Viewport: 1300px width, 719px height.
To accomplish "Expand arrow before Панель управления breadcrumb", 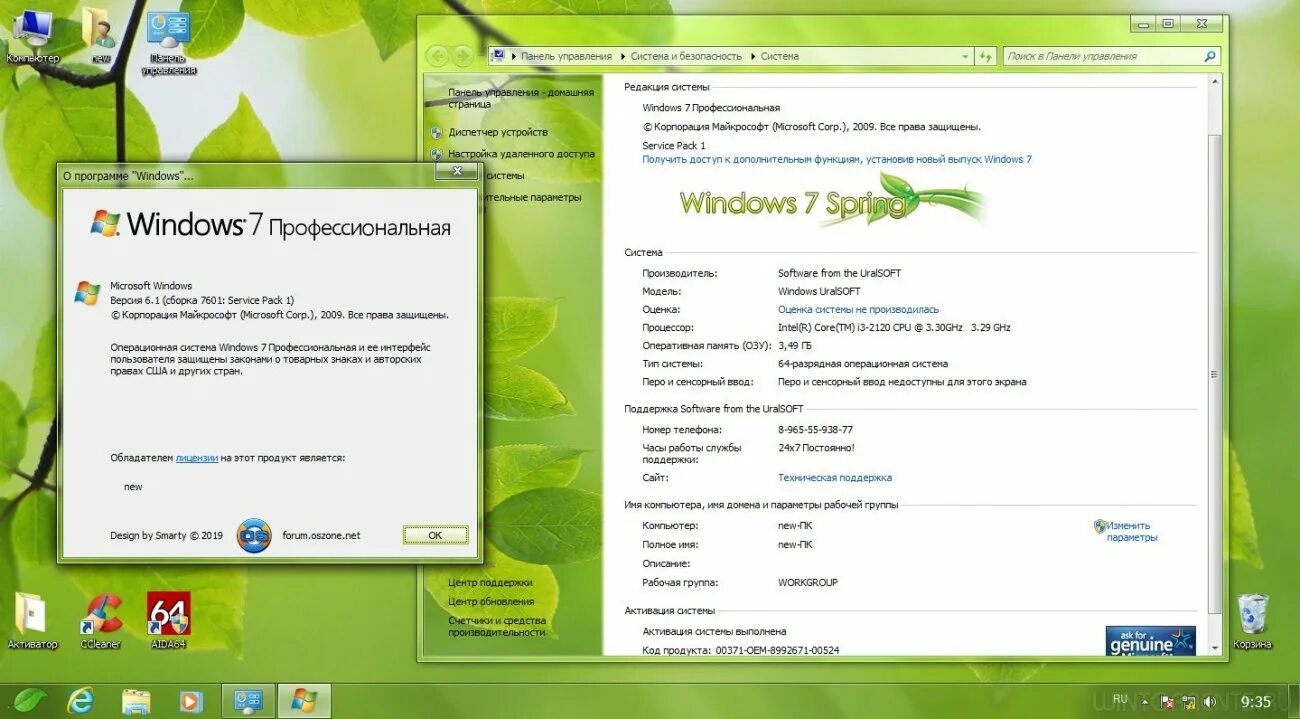I will pos(514,56).
